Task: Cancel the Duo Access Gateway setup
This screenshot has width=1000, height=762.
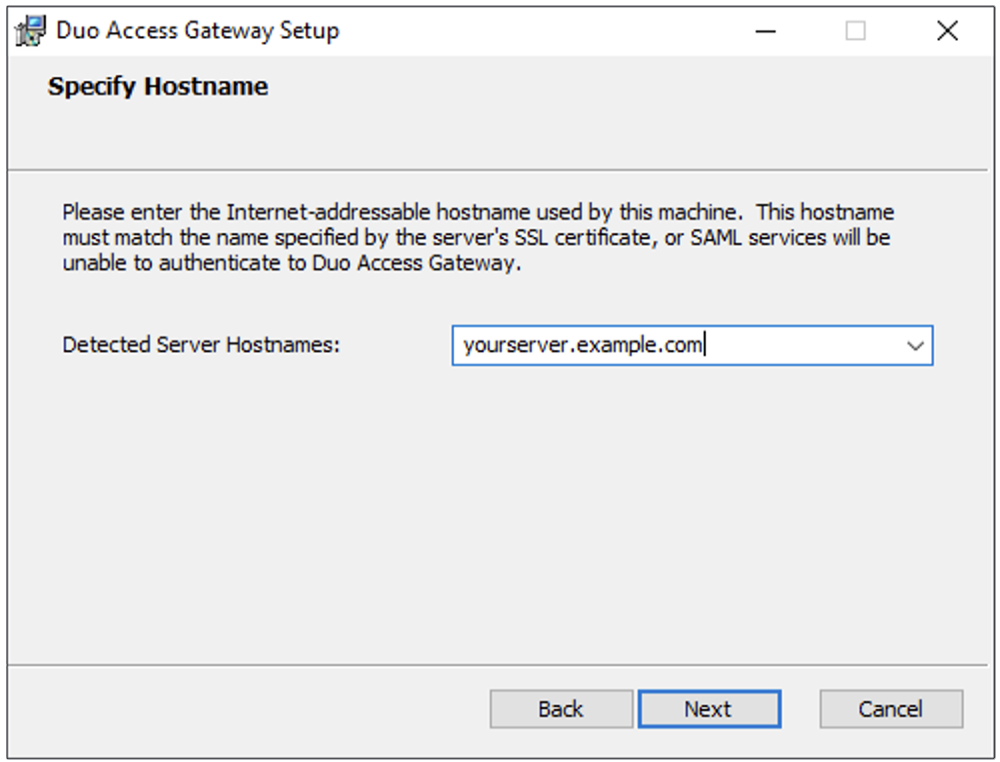Action: pos(891,709)
